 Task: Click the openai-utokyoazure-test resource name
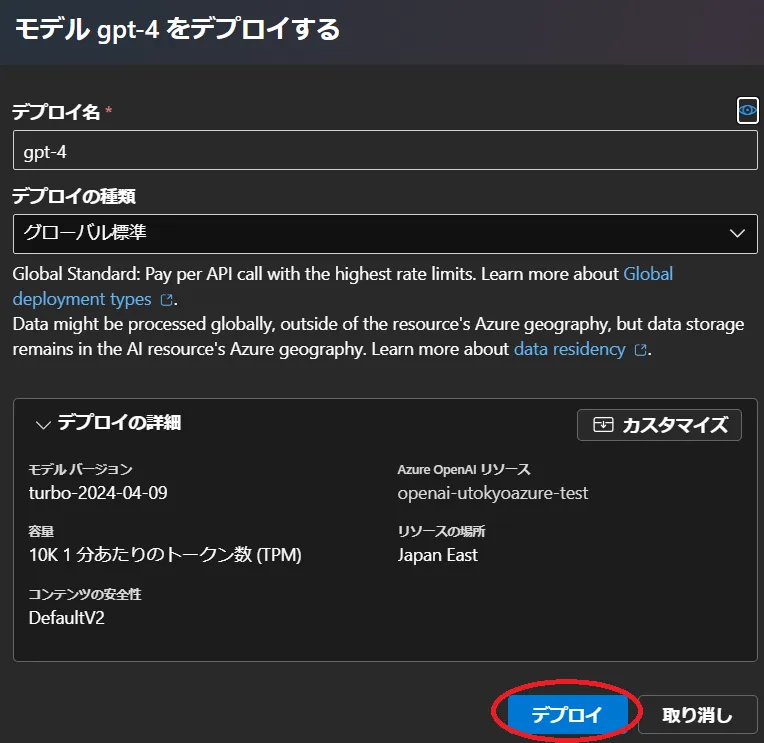pos(493,492)
